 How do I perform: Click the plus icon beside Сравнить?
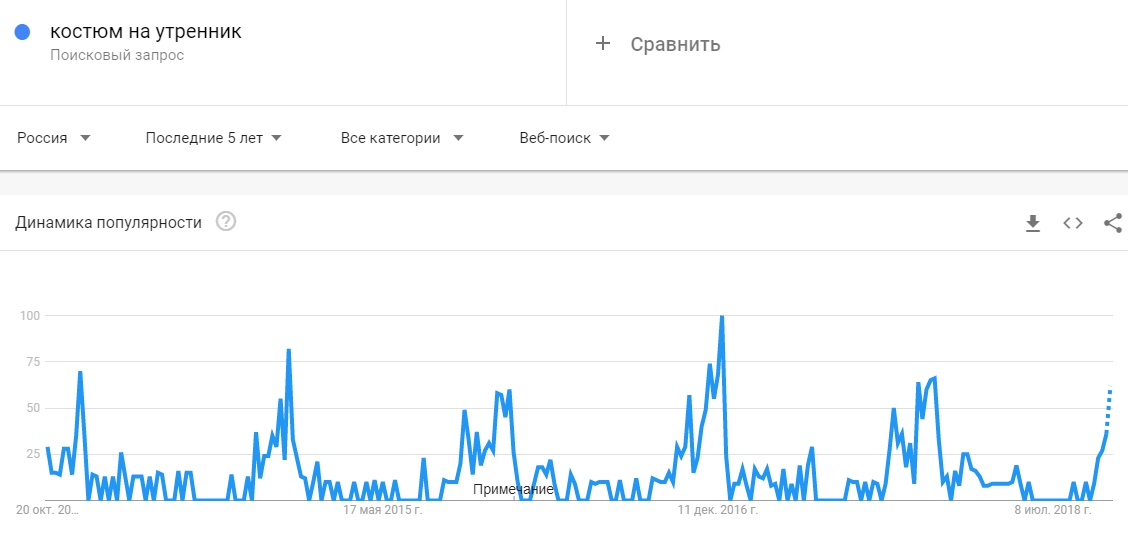pyautogui.click(x=602, y=44)
